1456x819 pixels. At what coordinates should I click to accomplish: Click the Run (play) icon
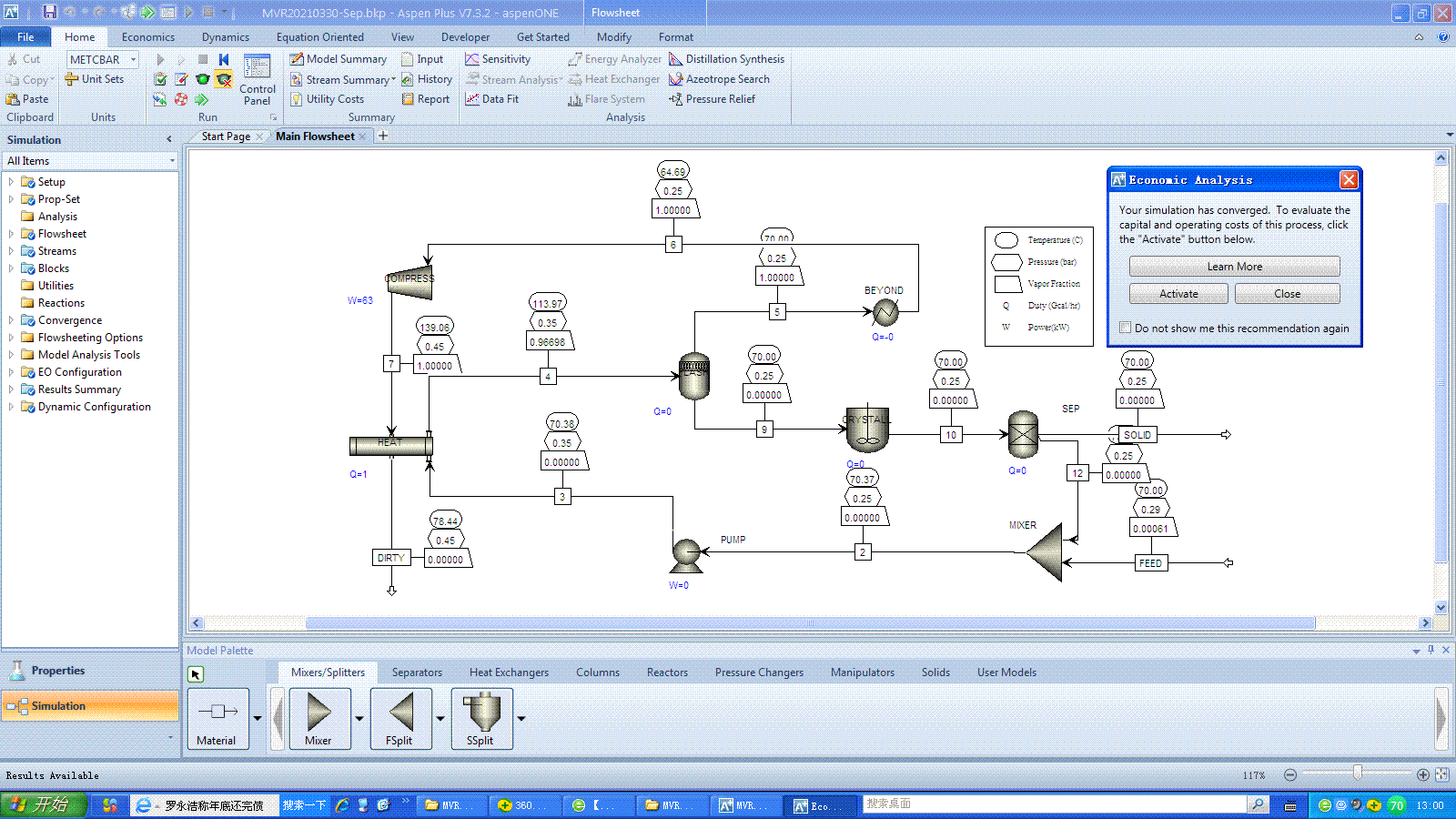tap(160, 59)
